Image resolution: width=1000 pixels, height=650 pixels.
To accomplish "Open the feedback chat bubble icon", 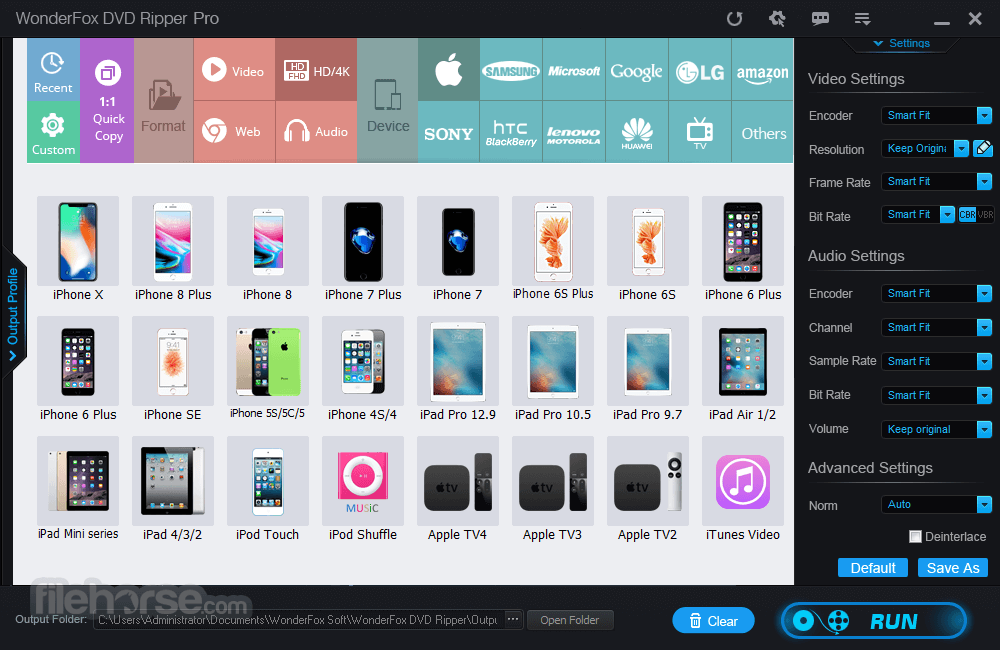I will pos(820,18).
